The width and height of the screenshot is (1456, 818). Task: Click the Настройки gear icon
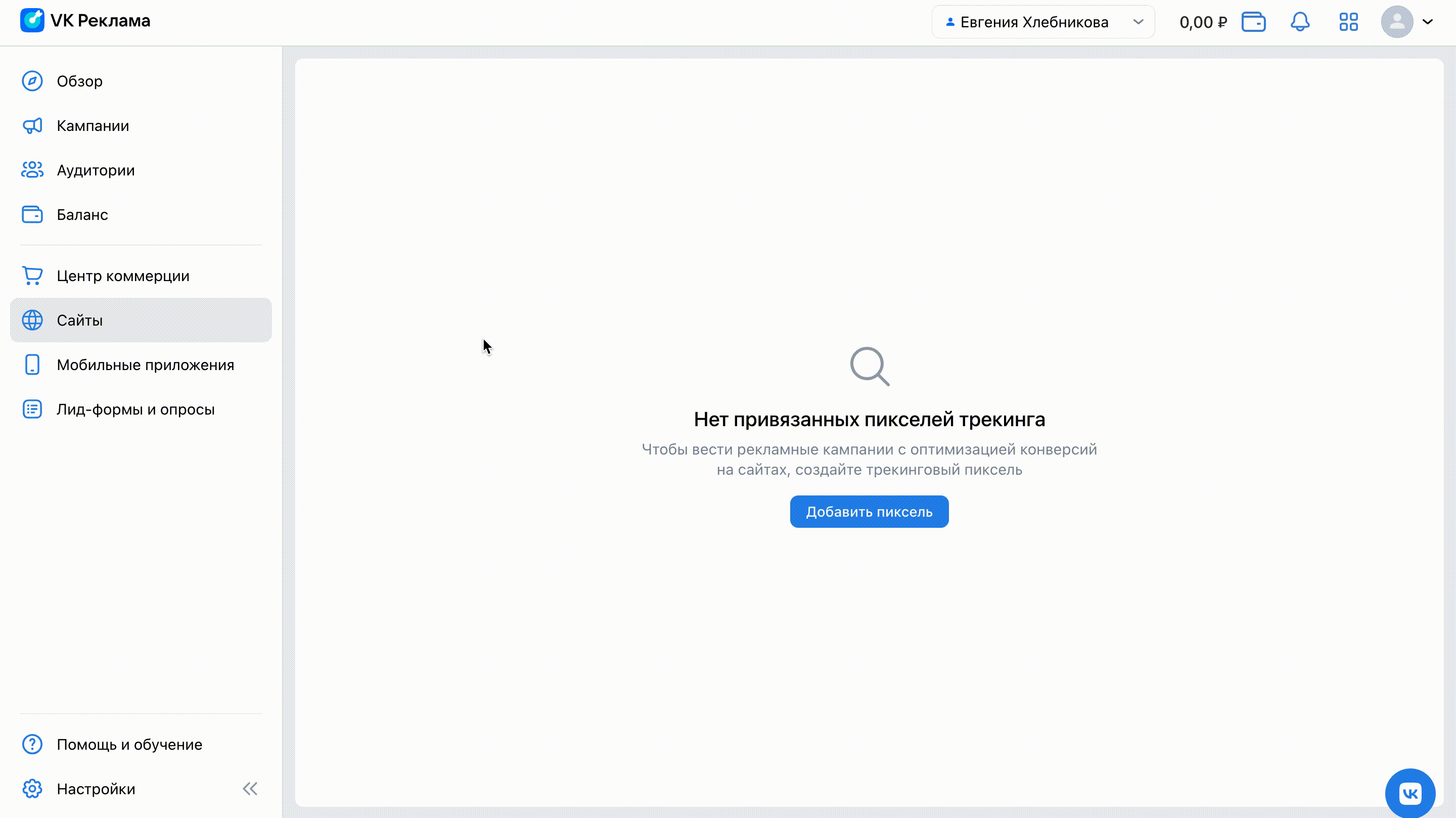(32, 789)
